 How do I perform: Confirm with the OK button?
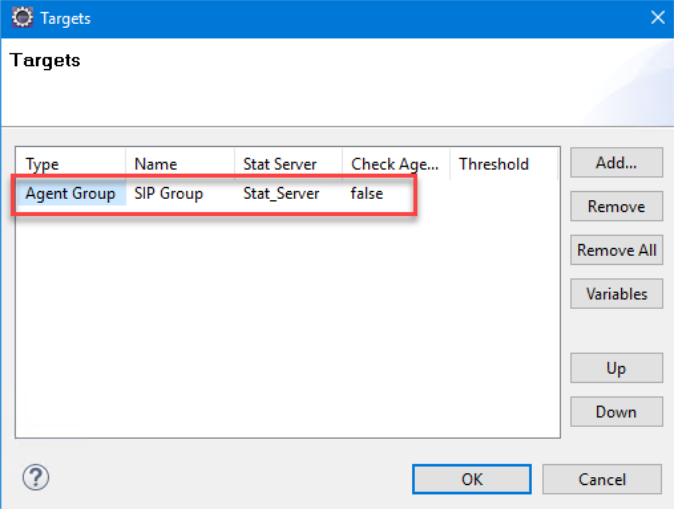(x=472, y=479)
